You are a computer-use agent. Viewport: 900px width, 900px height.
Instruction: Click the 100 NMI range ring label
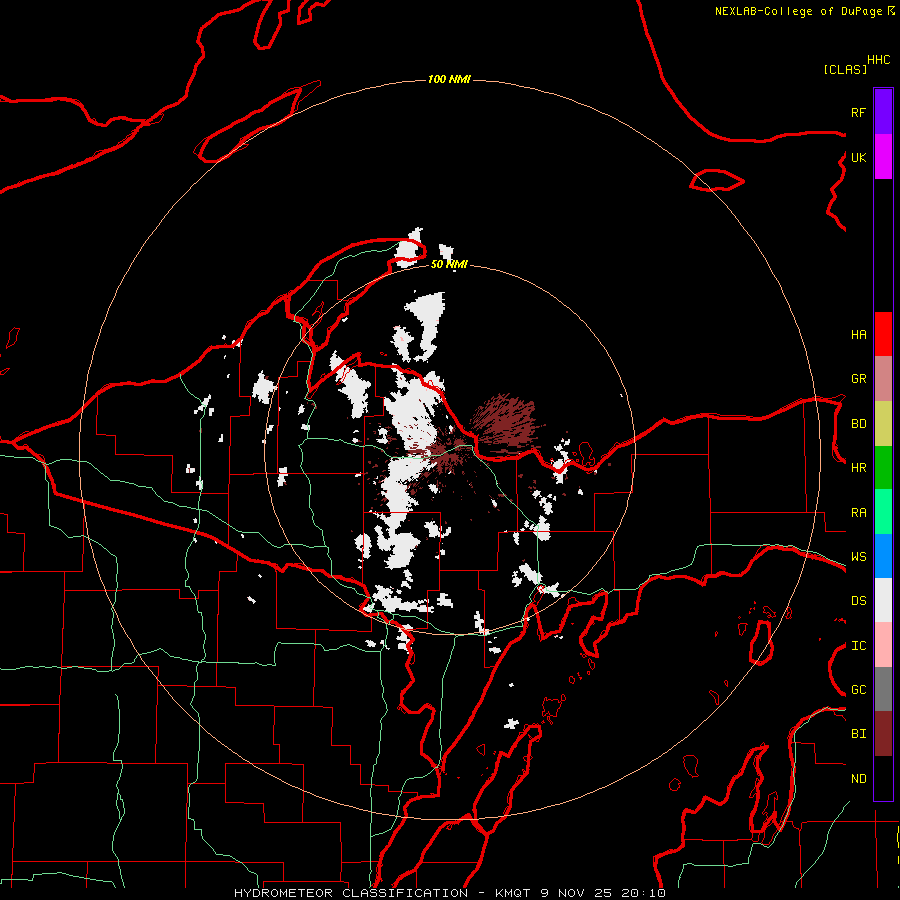pyautogui.click(x=449, y=79)
